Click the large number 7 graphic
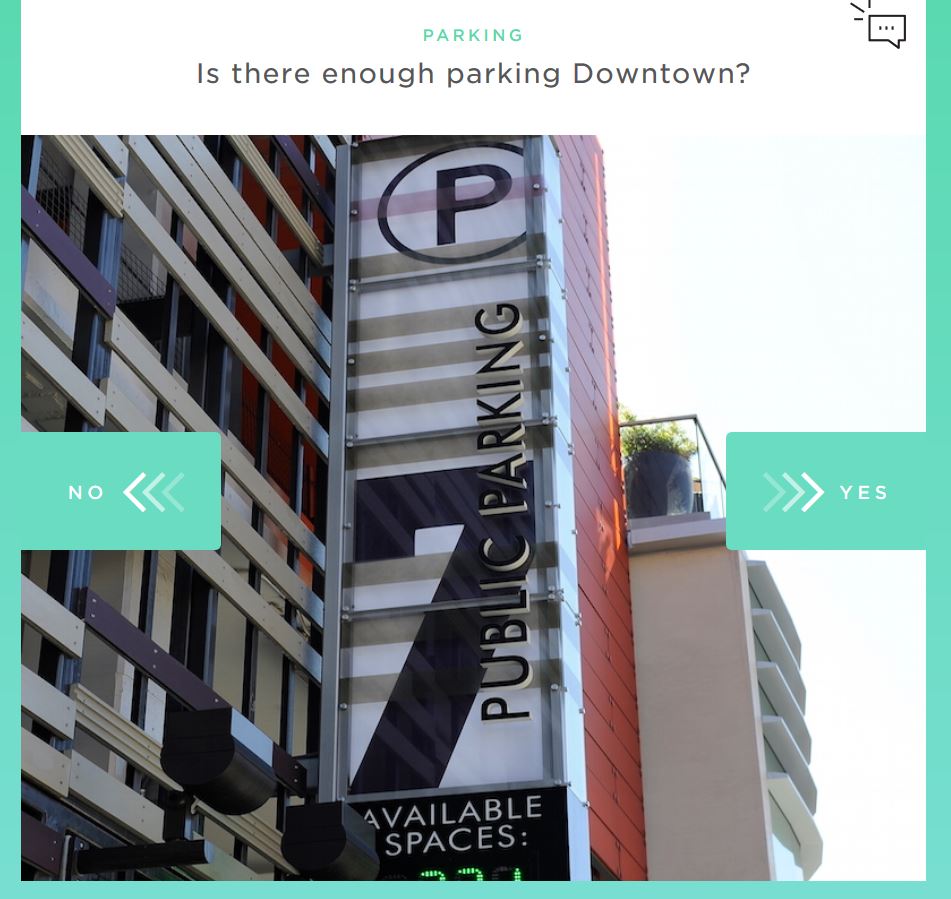951x899 pixels. pyautogui.click(x=417, y=627)
